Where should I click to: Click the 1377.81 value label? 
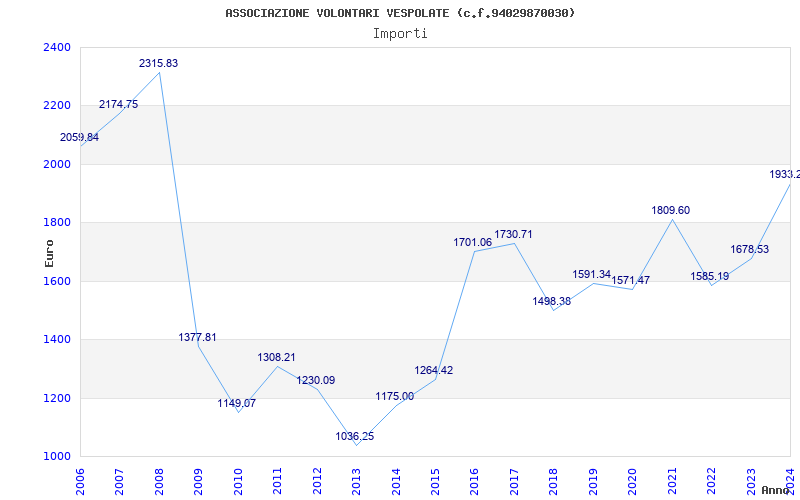[197, 337]
